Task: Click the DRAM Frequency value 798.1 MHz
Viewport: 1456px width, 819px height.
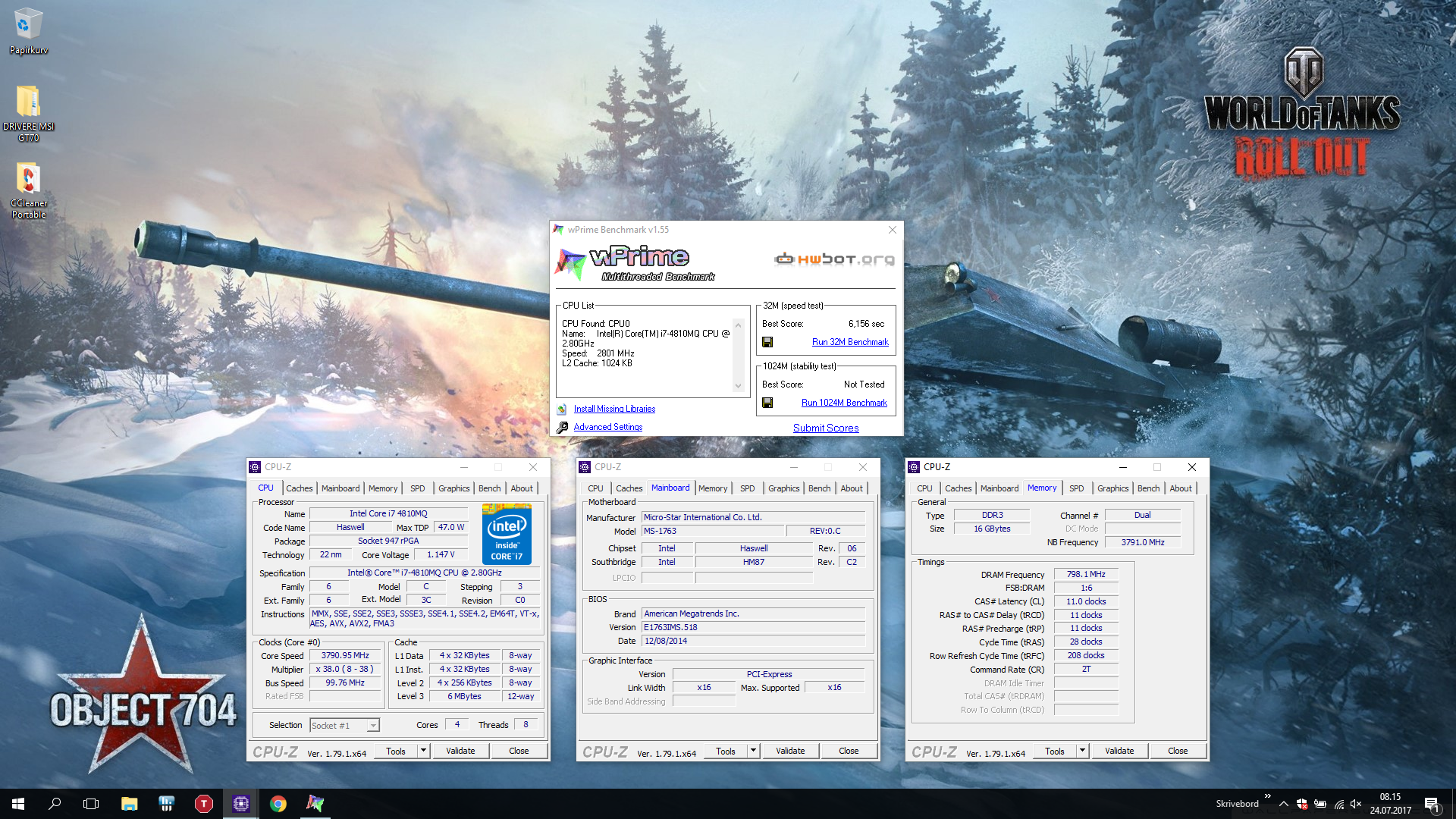Action: tap(1086, 575)
